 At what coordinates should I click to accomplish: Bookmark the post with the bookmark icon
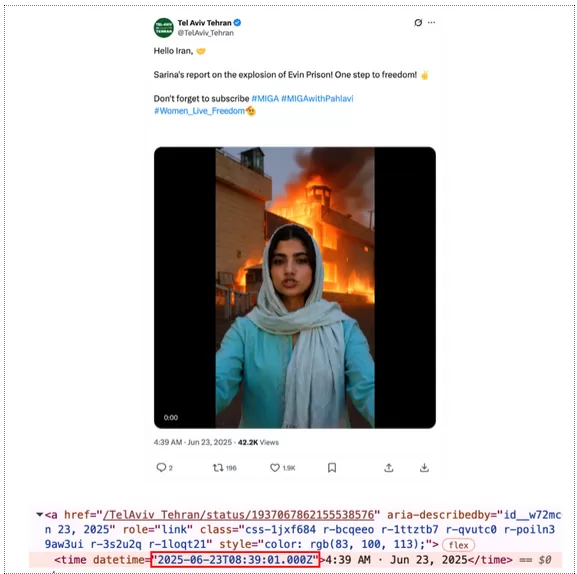(332, 468)
